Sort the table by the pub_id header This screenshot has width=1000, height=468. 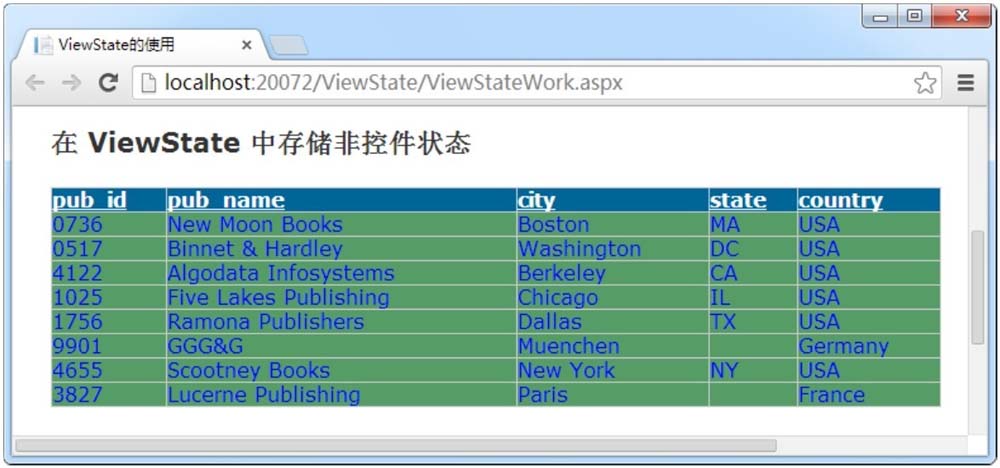coord(89,200)
